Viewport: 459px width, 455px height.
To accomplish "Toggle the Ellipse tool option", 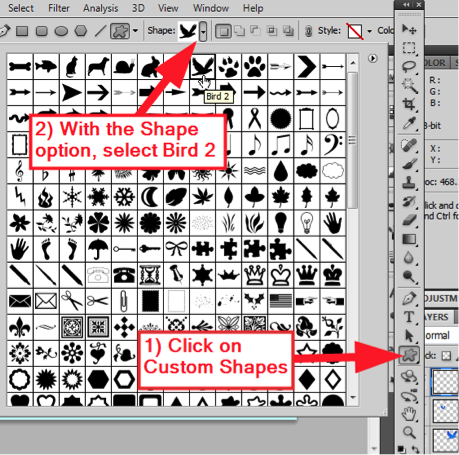I will tap(61, 31).
